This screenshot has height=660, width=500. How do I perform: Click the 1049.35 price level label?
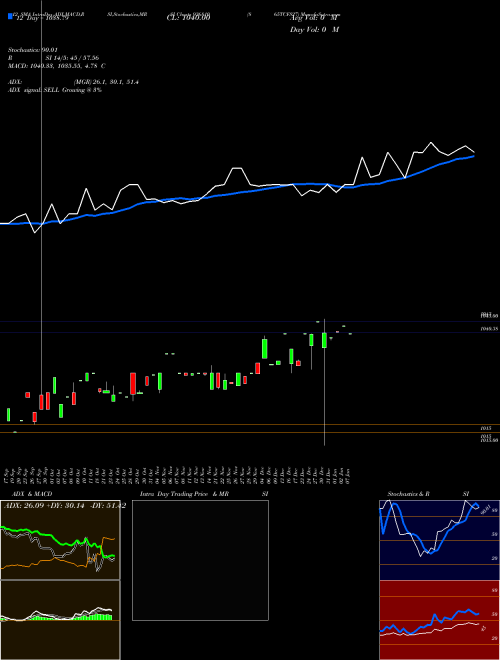[490, 329]
